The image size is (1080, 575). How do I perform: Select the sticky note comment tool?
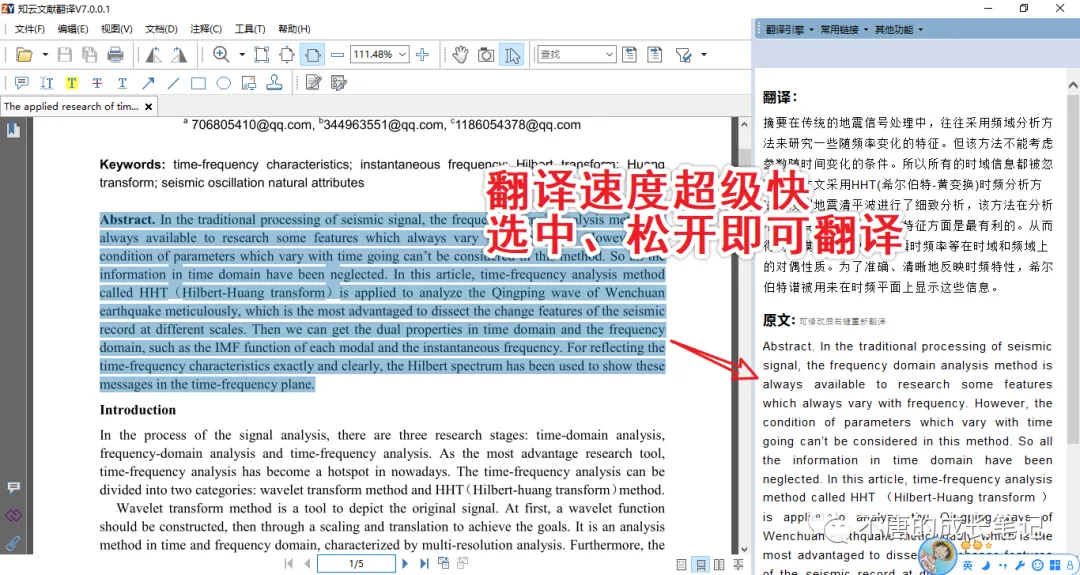(21, 83)
